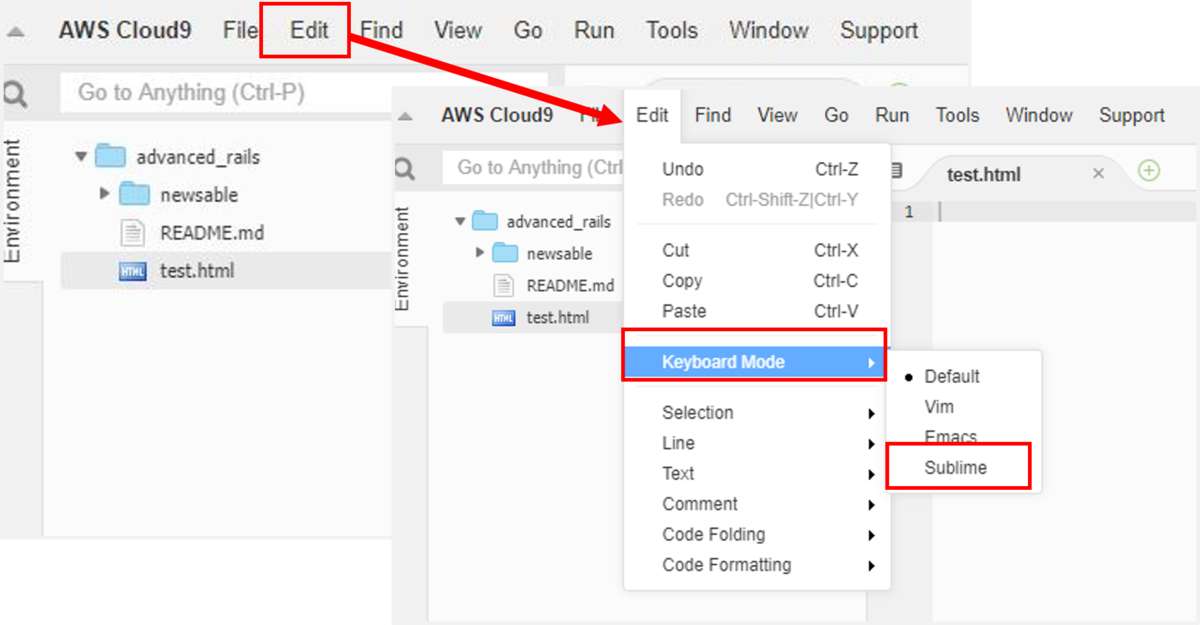Viewport: 1200px width, 625px height.
Task: Click the tab list icon left of test.html tab
Action: pos(896,172)
